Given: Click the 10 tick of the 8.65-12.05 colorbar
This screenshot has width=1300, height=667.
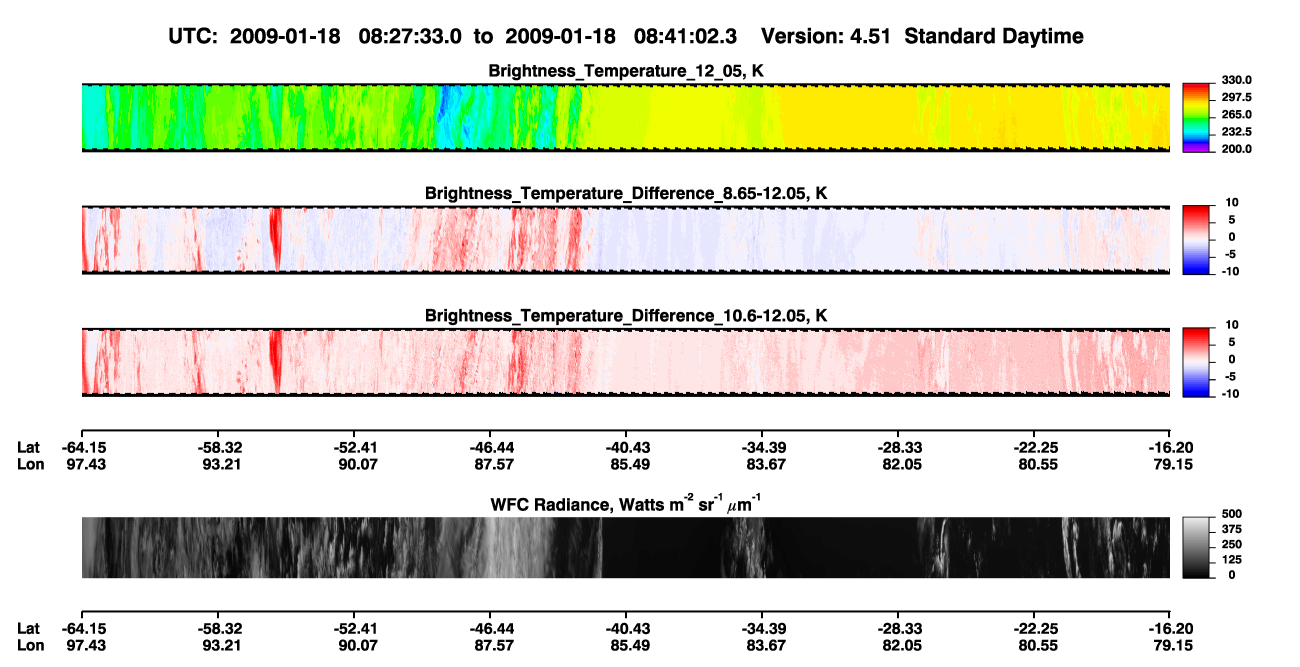Looking at the screenshot, I should (1232, 202).
